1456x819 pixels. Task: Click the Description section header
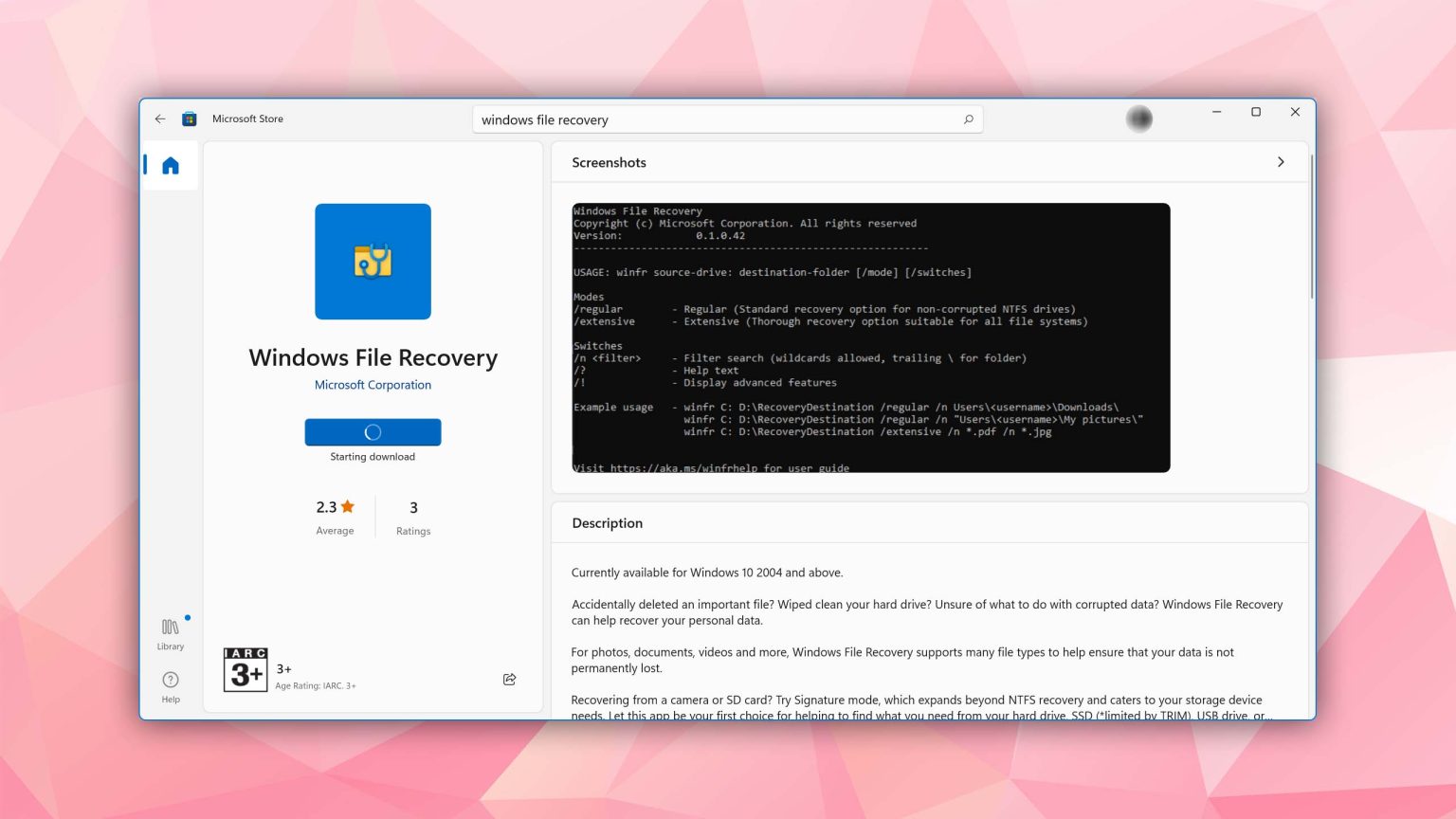tap(607, 522)
